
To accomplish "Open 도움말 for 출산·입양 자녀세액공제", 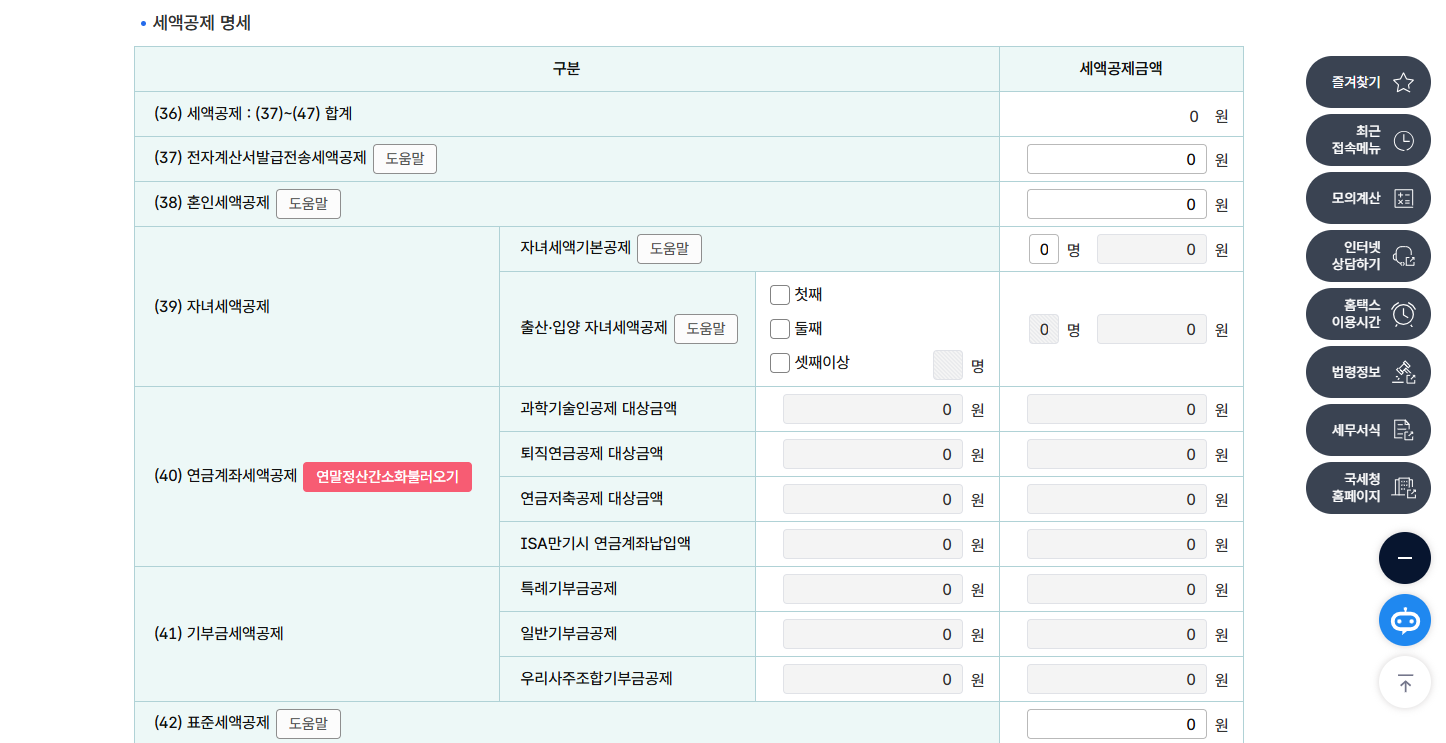I will [x=706, y=329].
